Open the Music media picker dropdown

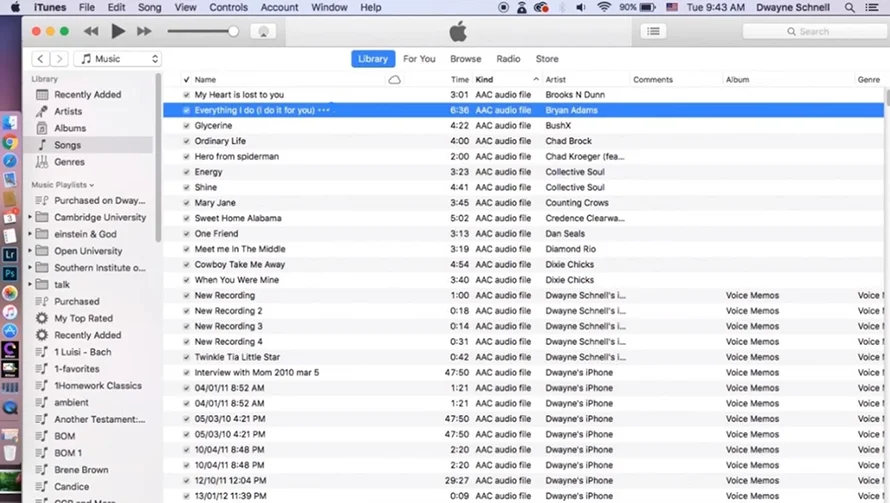coord(119,58)
